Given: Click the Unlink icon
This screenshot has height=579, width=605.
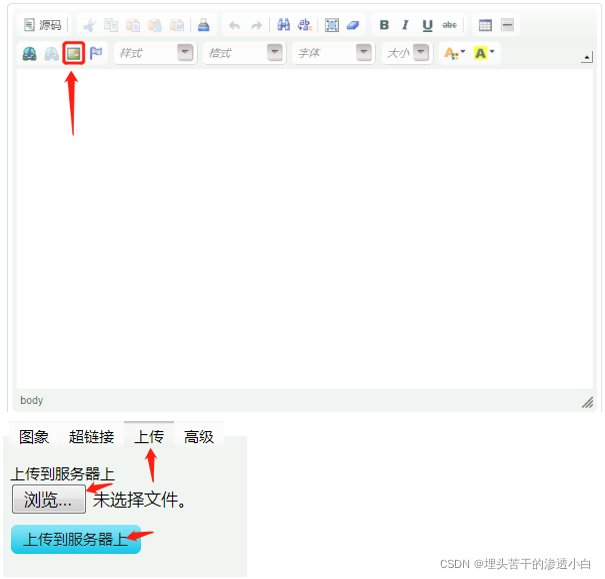Looking at the screenshot, I should pyautogui.click(x=51, y=53).
